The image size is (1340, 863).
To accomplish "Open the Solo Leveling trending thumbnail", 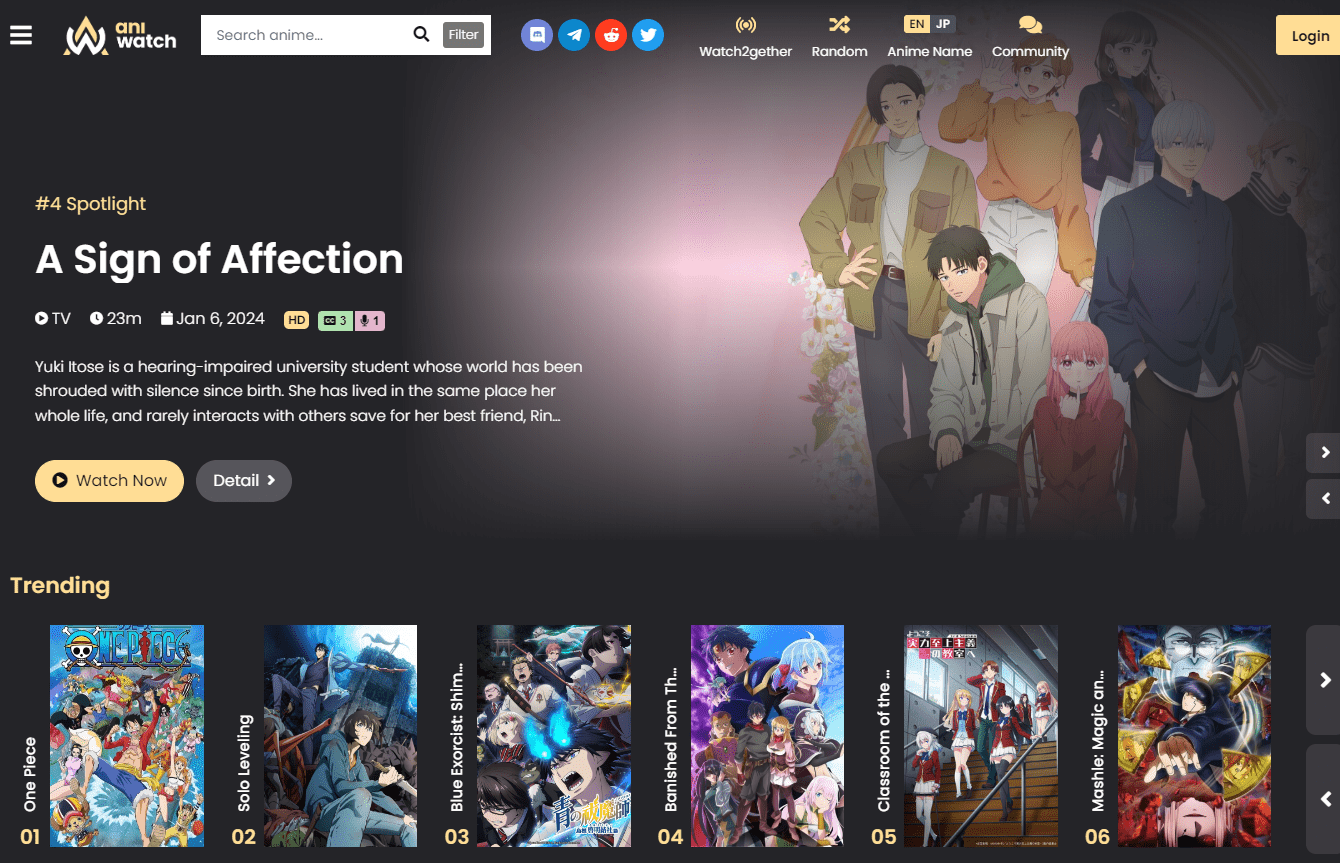I will [x=340, y=735].
